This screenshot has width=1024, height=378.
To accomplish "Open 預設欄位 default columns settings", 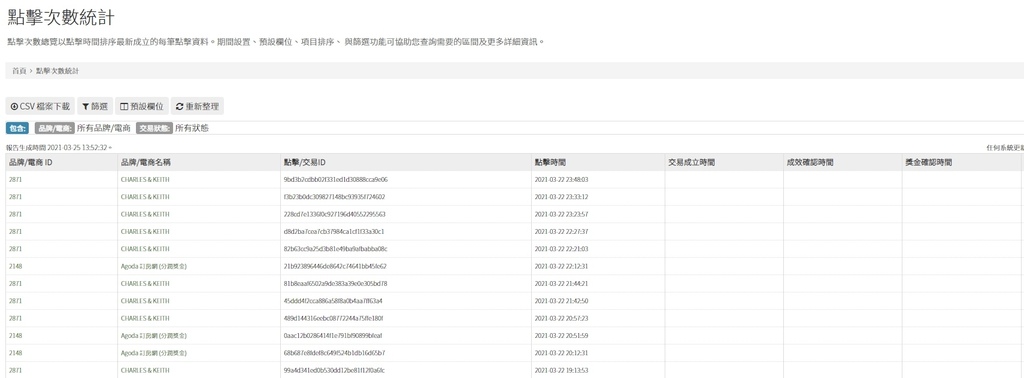I will 142,106.
